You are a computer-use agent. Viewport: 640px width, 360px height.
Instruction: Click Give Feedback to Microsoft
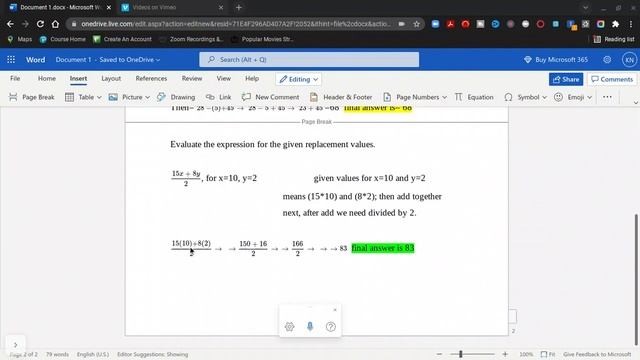(x=597, y=354)
